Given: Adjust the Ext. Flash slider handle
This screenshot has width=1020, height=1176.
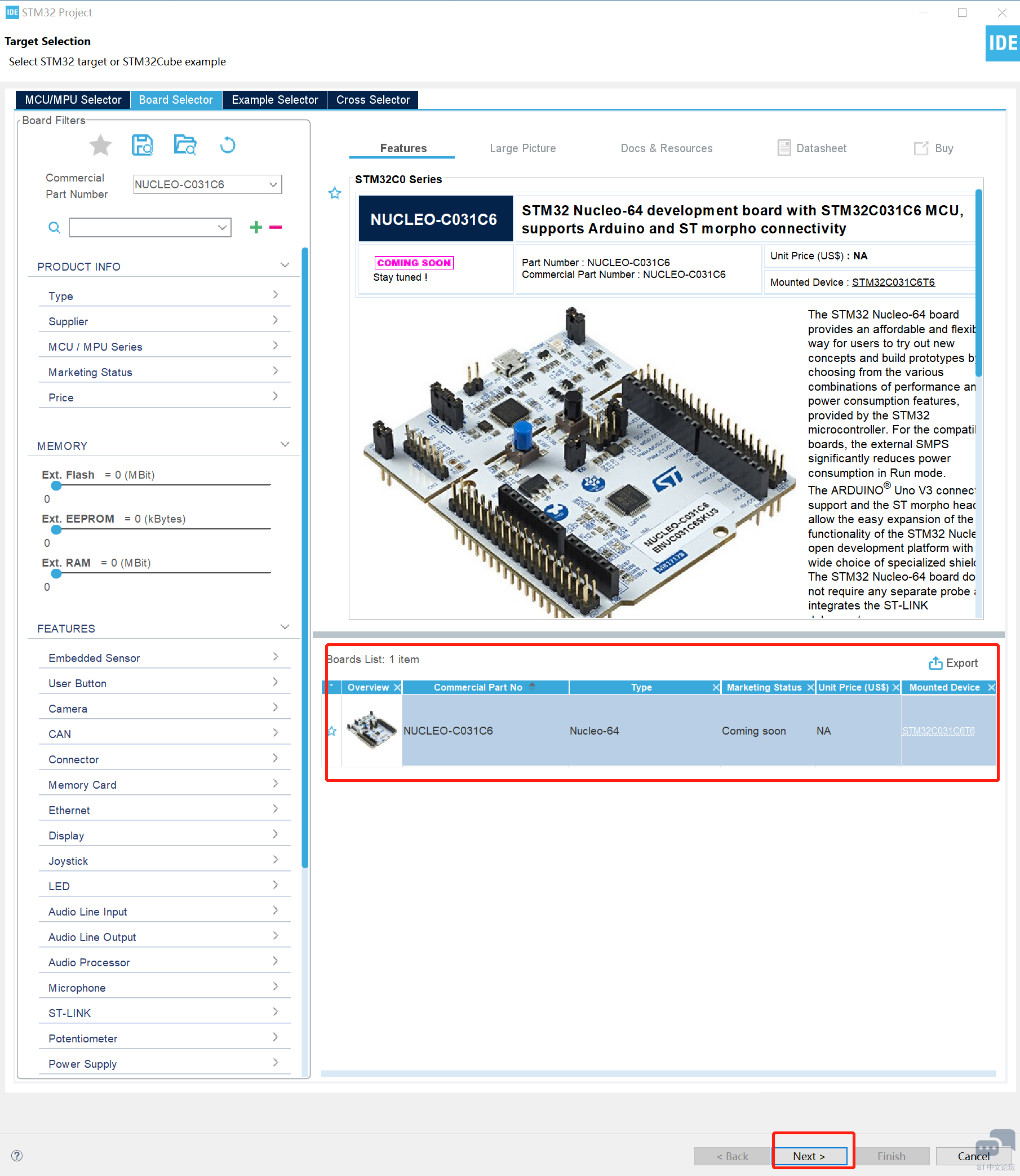Looking at the screenshot, I should [x=56, y=485].
